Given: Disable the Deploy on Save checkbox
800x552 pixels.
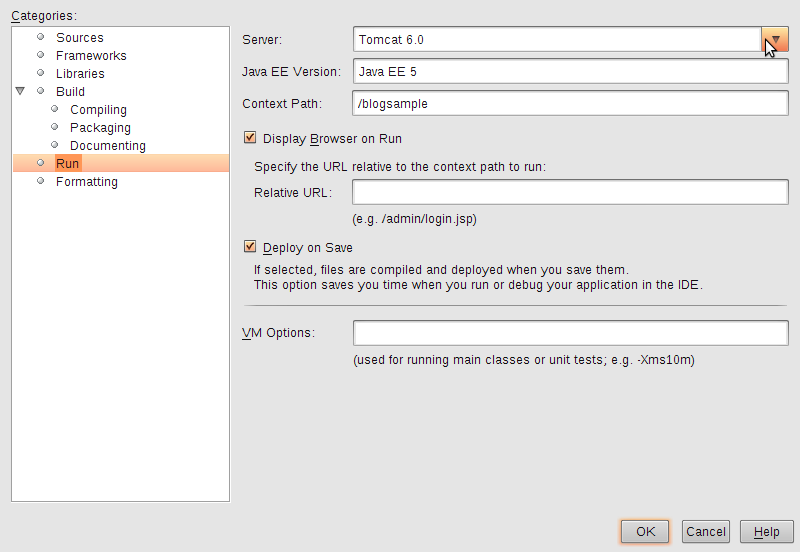Looking at the screenshot, I should [x=250, y=247].
